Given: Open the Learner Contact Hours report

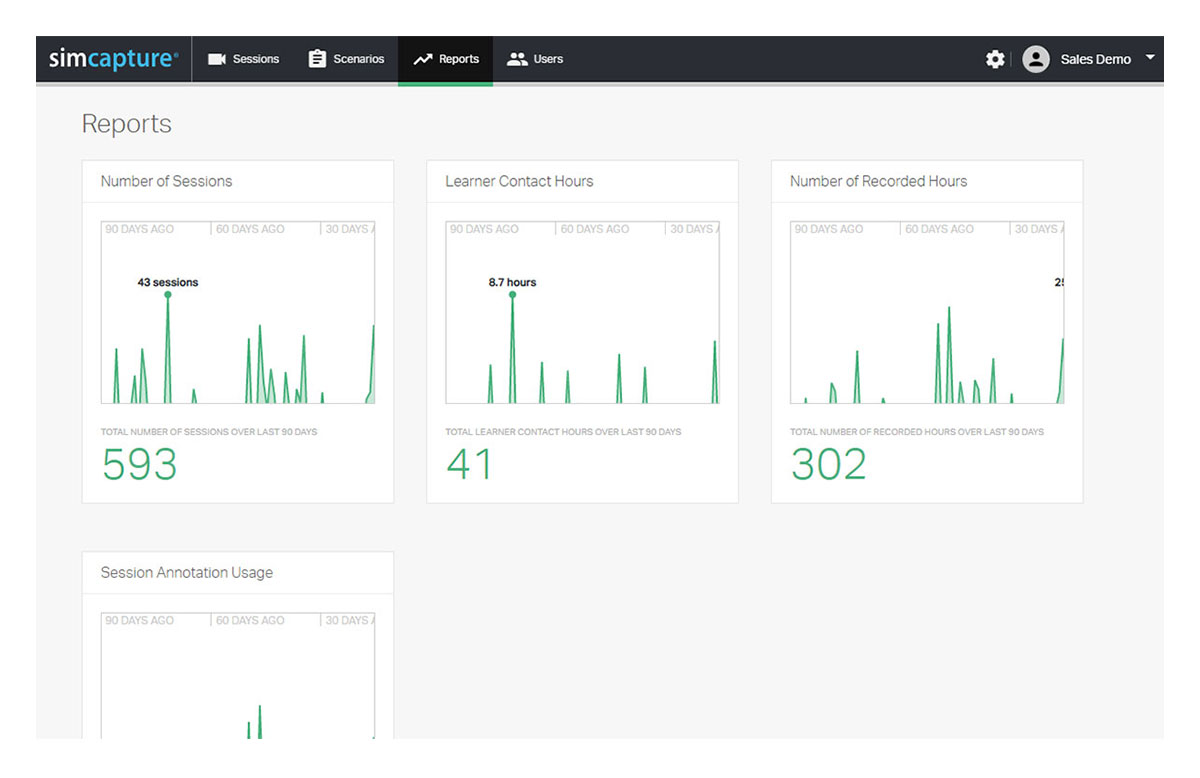Looking at the screenshot, I should click(x=519, y=181).
